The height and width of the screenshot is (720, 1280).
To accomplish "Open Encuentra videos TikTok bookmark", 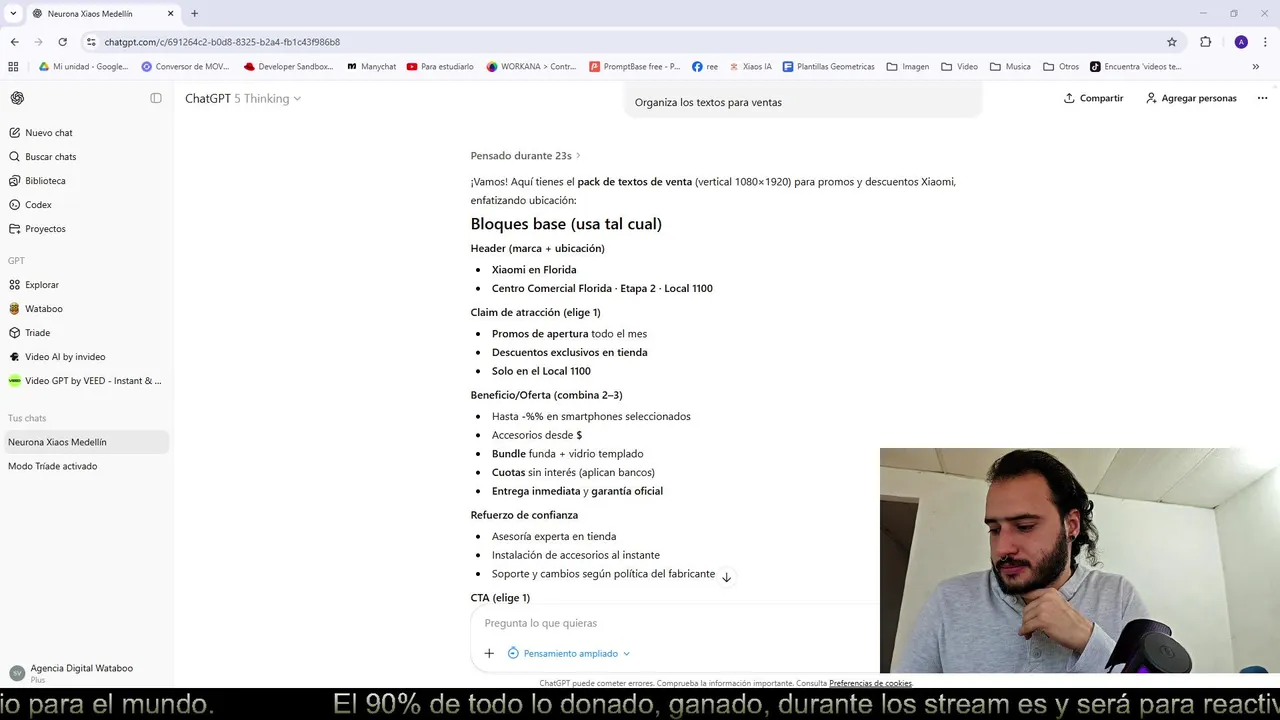I will point(1136,67).
